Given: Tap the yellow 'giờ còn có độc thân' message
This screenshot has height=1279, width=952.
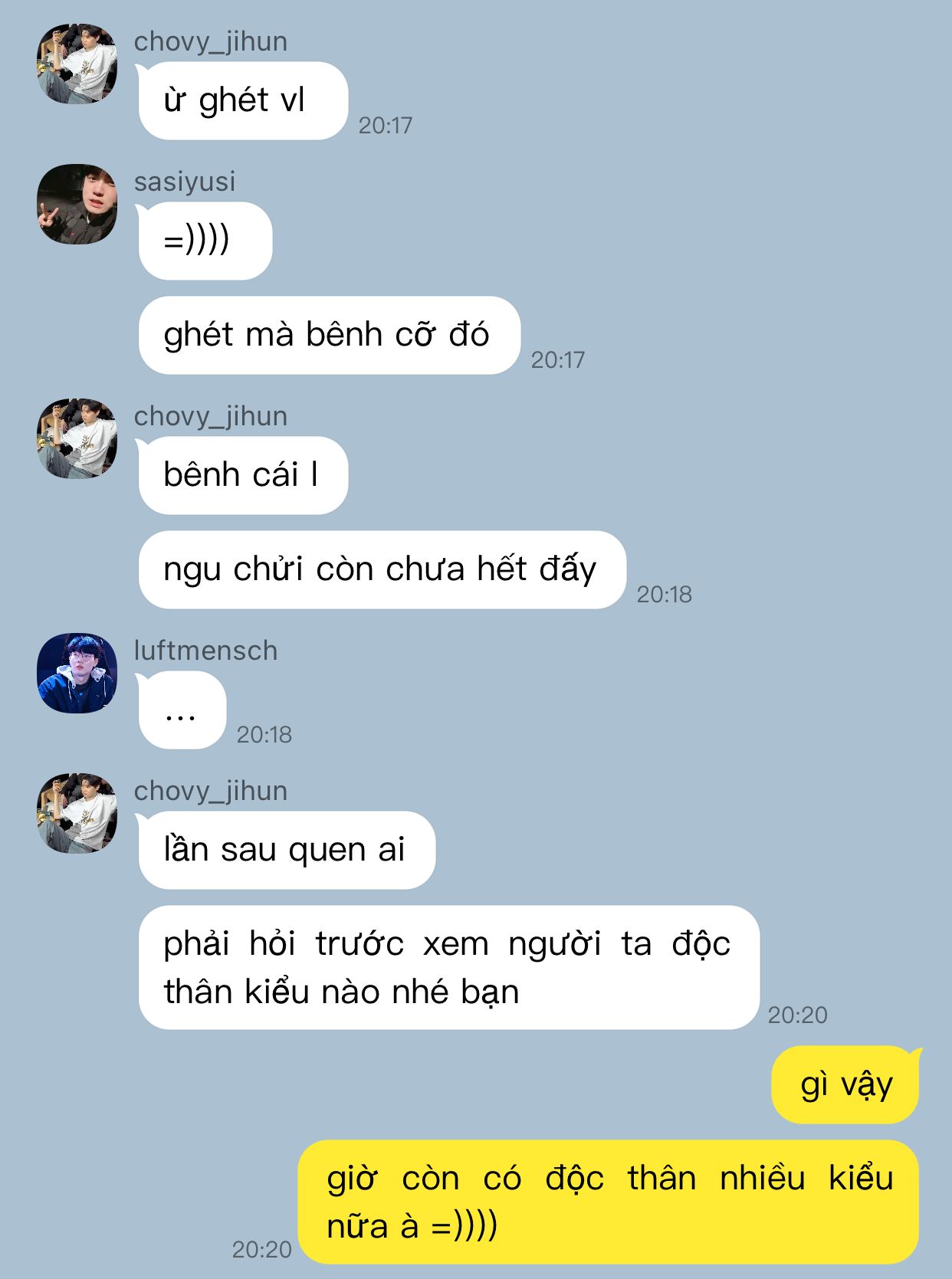Looking at the screenshot, I should (x=608, y=1202).
